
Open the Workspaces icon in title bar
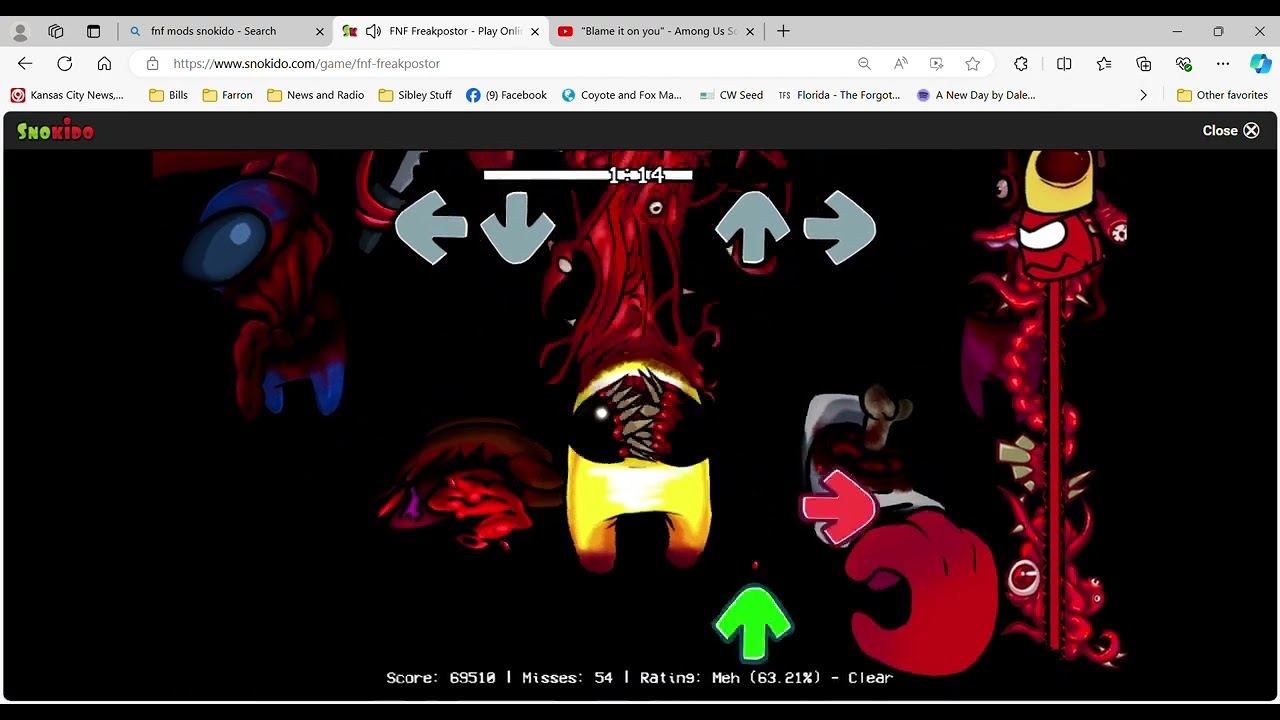[56, 31]
